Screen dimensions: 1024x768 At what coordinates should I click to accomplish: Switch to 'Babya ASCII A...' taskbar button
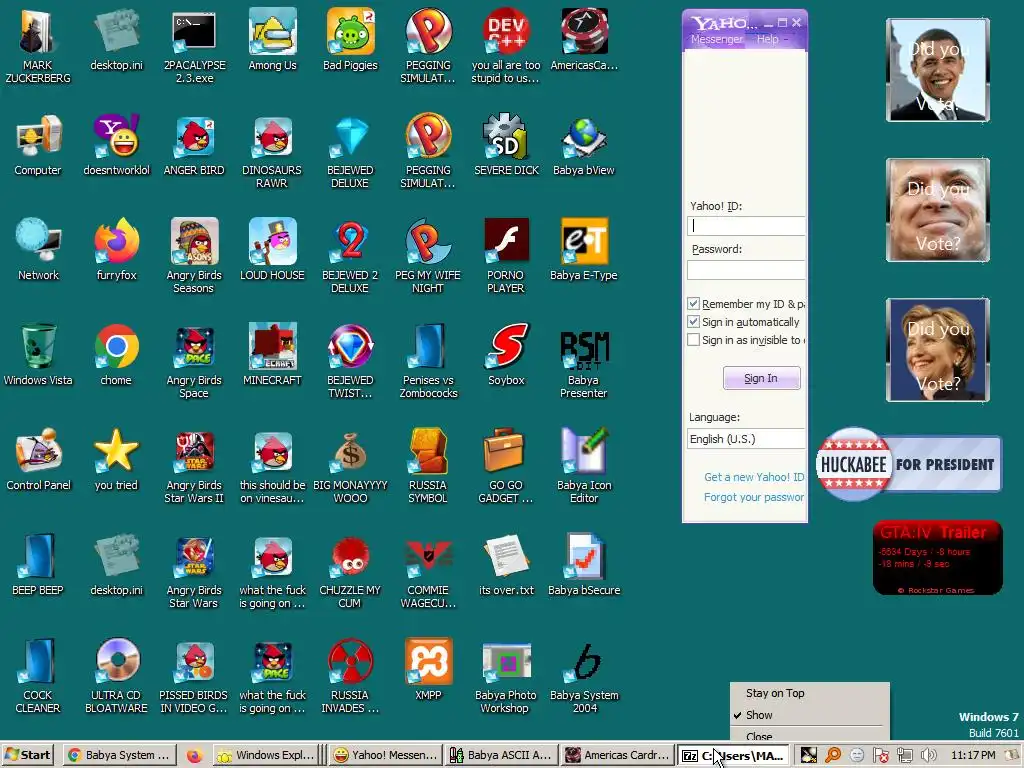pyautogui.click(x=501, y=756)
